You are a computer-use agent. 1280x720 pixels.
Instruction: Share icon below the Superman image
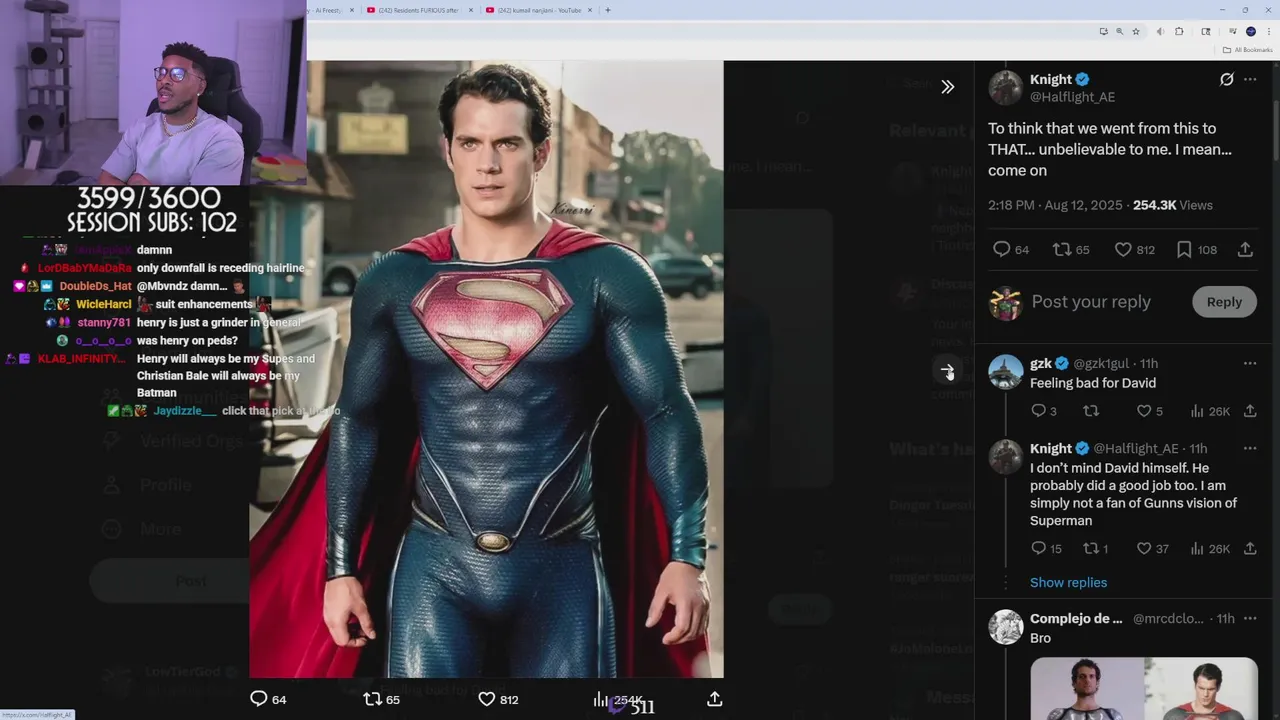point(714,699)
